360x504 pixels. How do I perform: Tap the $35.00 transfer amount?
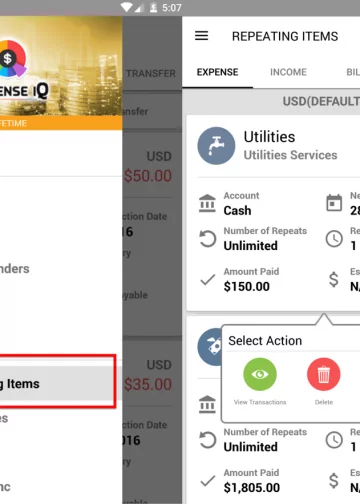148,384
